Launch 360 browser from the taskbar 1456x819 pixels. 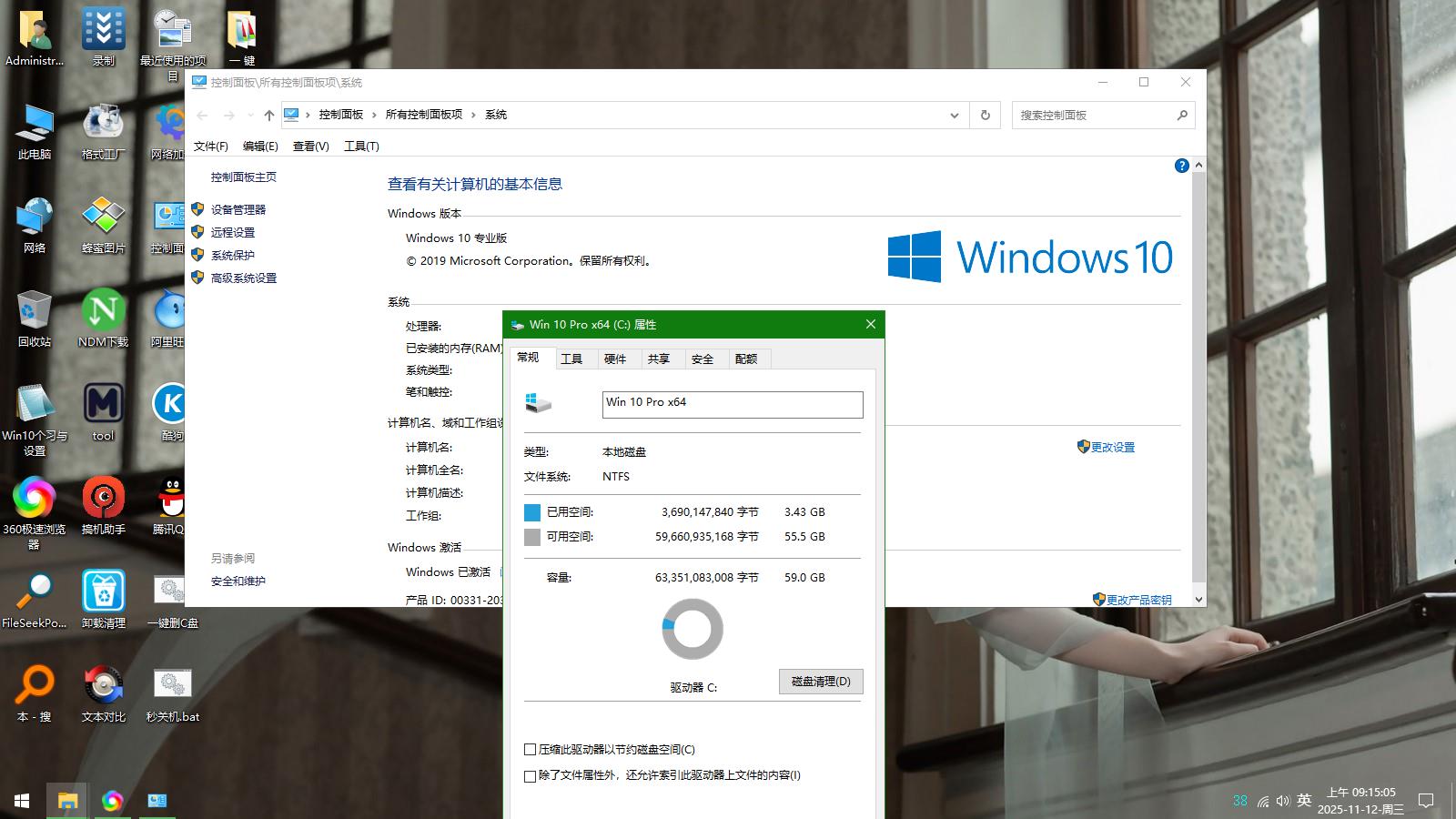pyautogui.click(x=112, y=801)
